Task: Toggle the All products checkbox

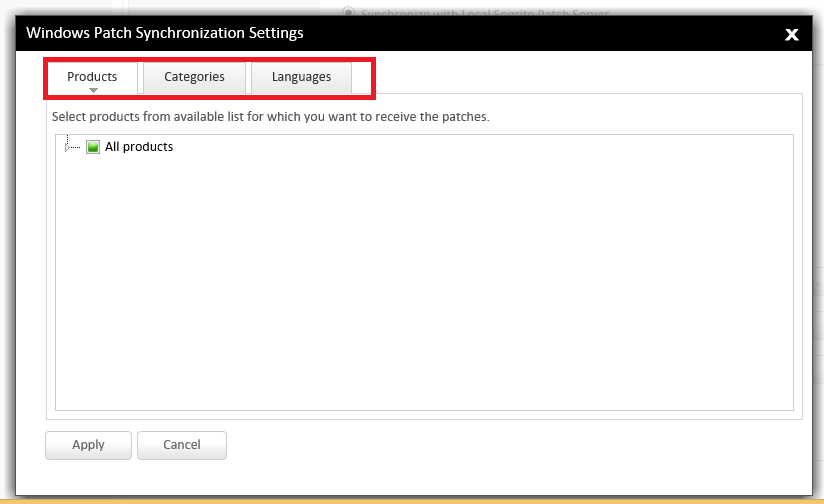Action: 93,147
